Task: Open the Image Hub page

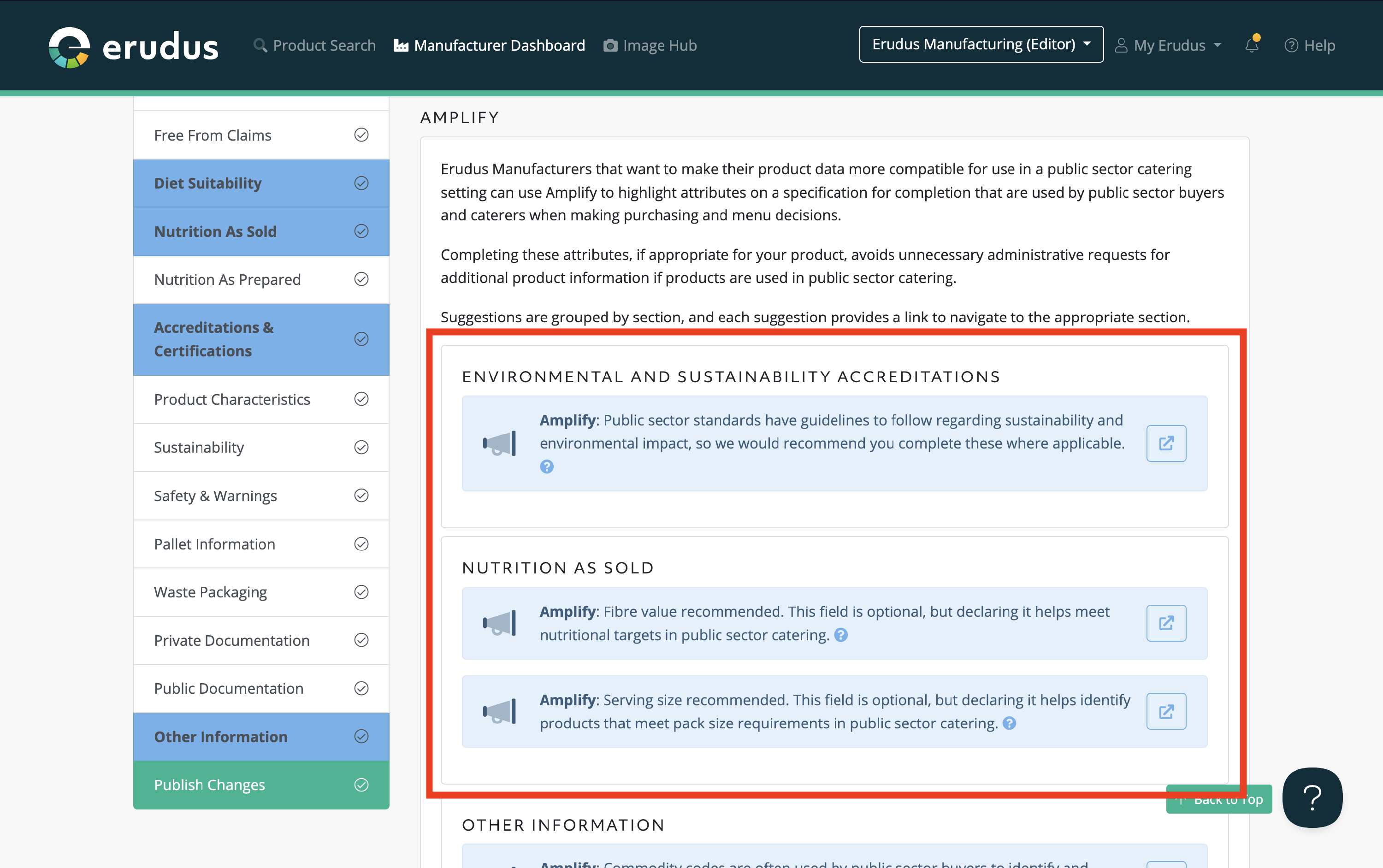Action: pyautogui.click(x=650, y=45)
